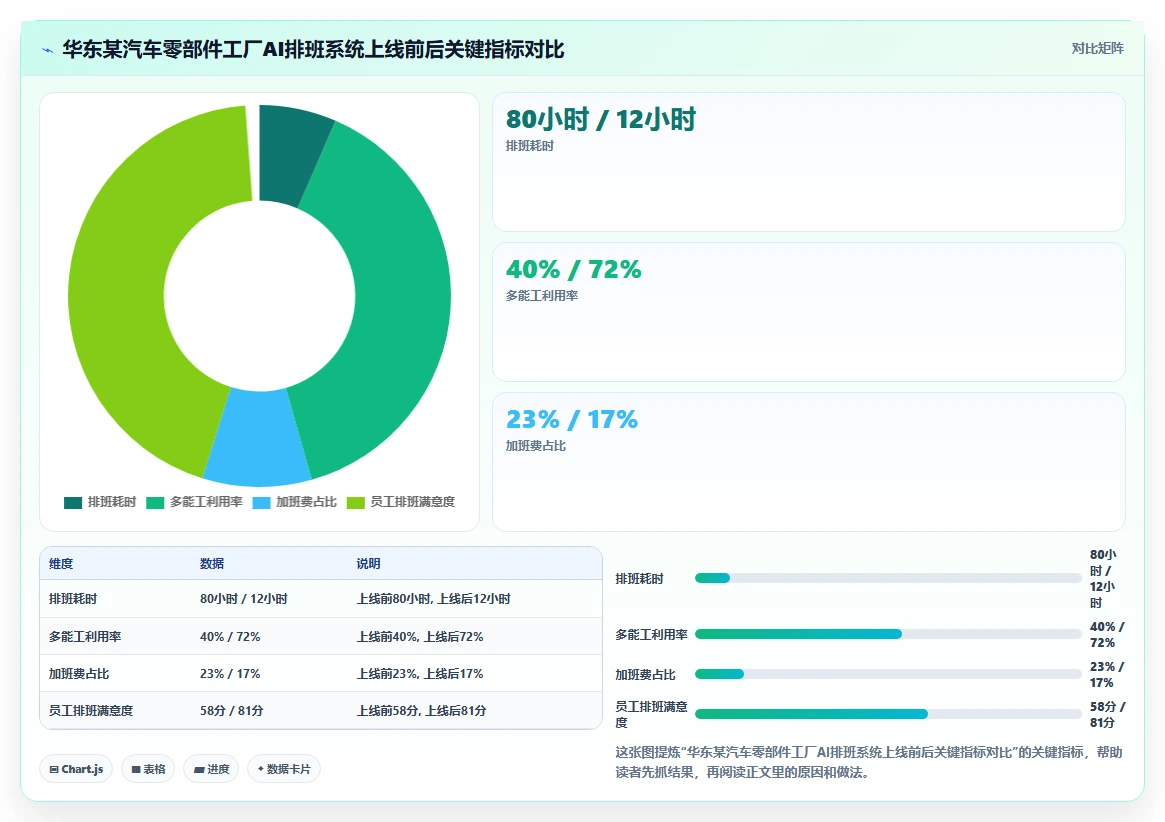The width and height of the screenshot is (1165, 822).
Task: Select table cell 23% / 17%
Action: (x=230, y=673)
